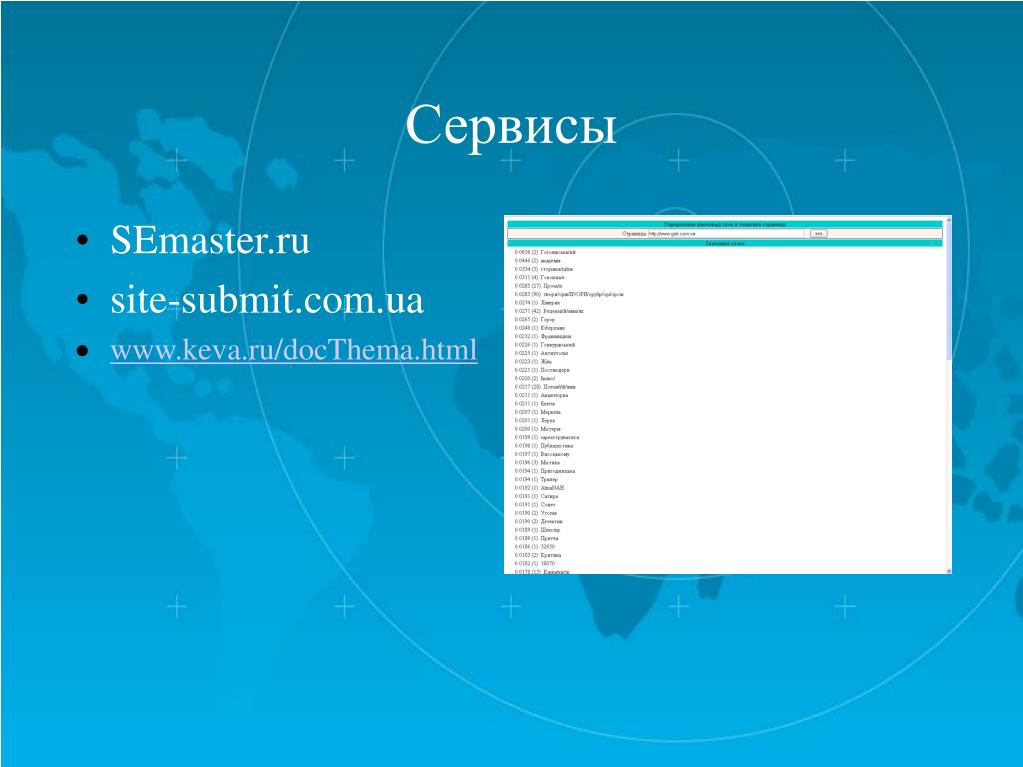Click the site-submit.com.ua bullet text
This screenshot has height=767, width=1023.
(267, 300)
